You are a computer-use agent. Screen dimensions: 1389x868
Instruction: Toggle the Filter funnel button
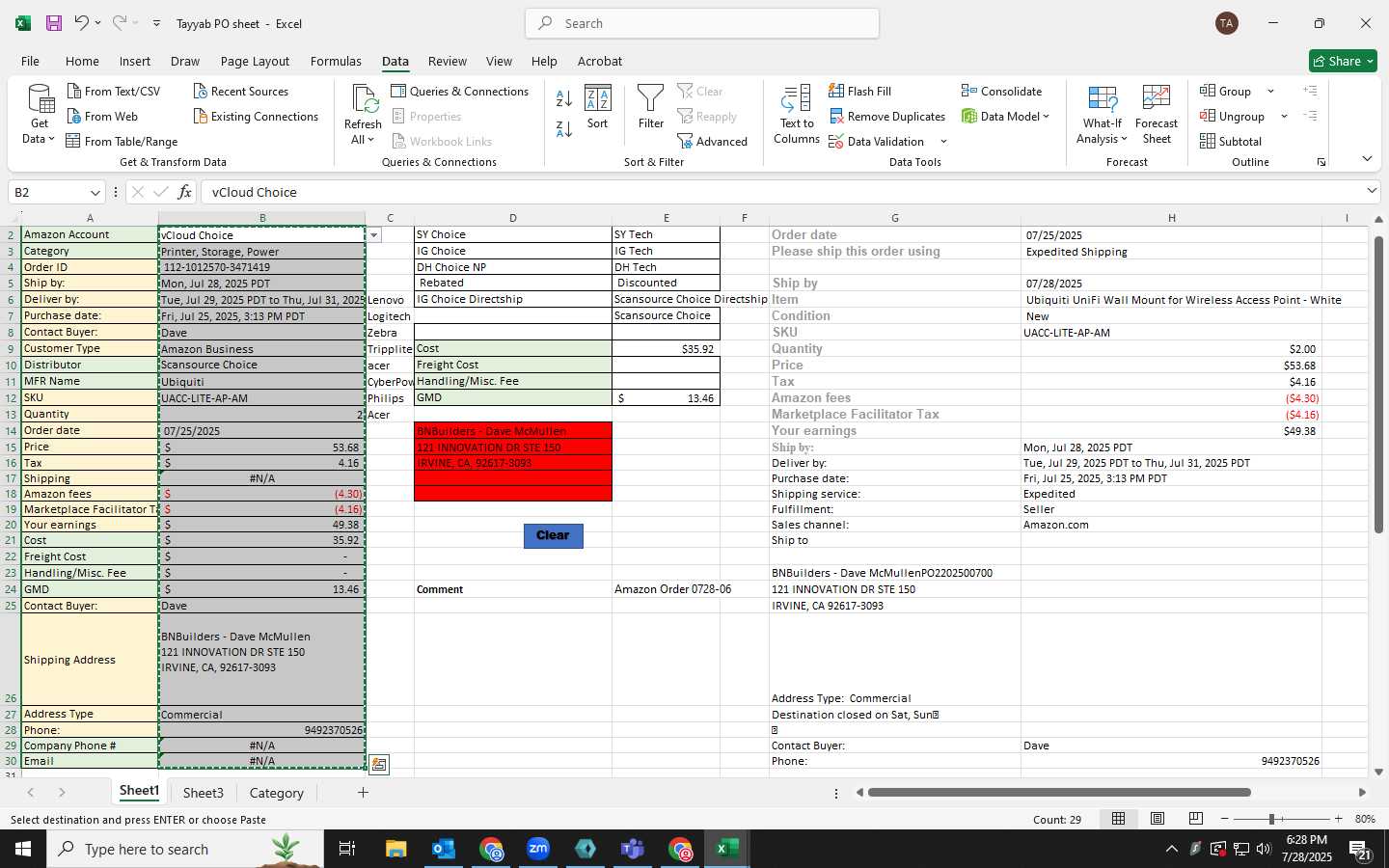pyautogui.click(x=651, y=107)
